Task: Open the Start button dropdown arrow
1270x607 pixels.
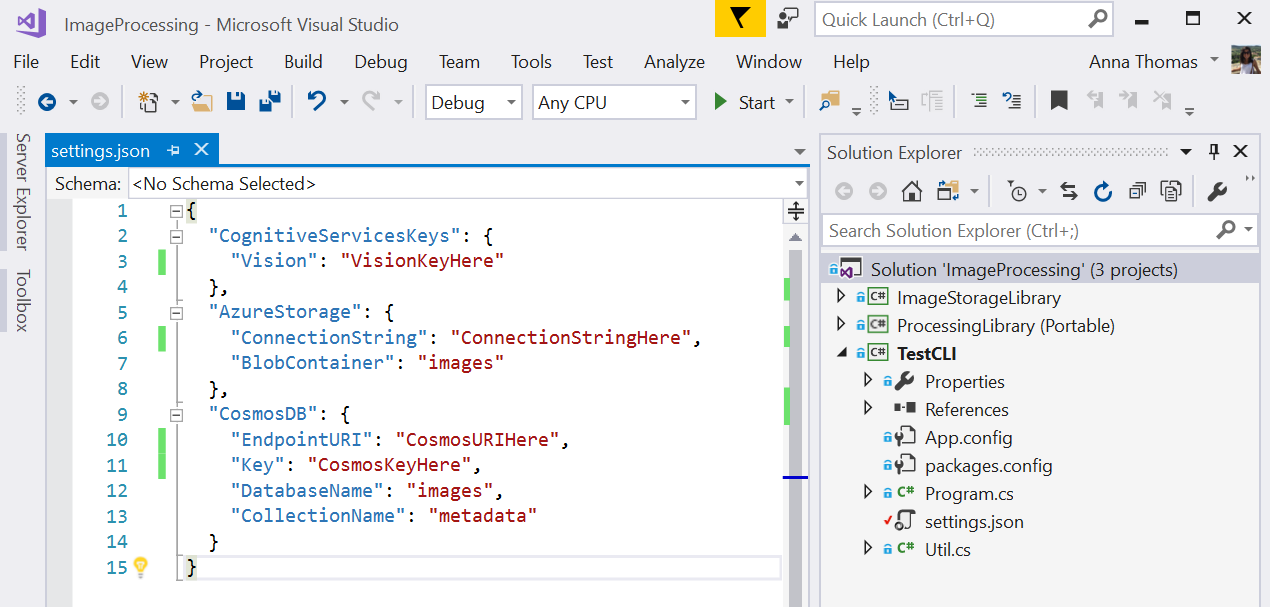Action: point(790,102)
